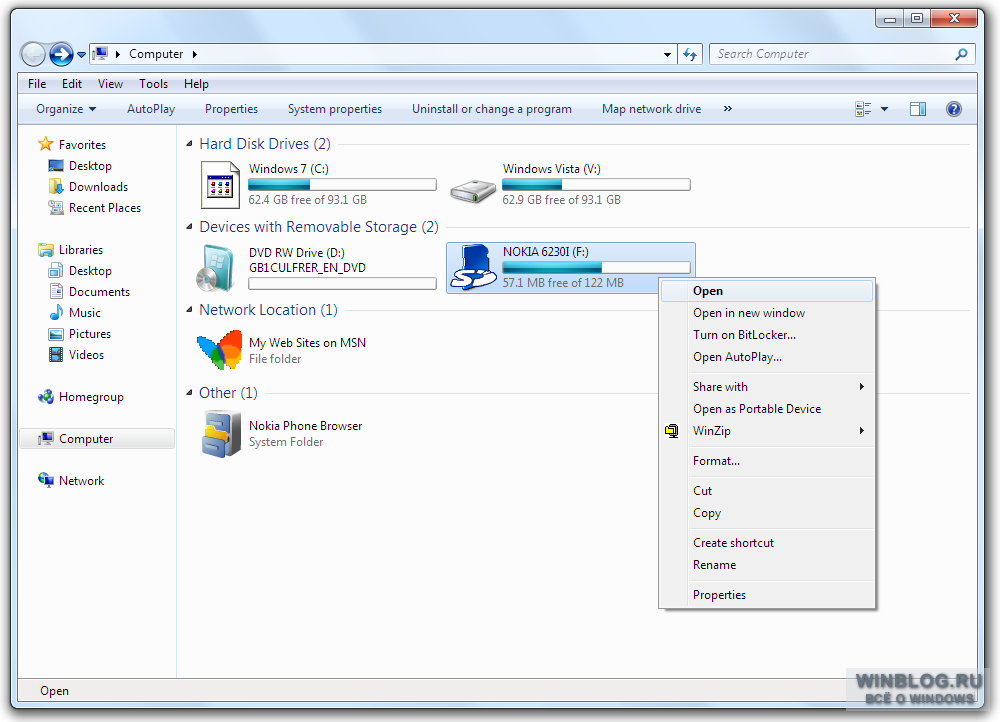Click NOKIA 6230I capacity bar
The height and width of the screenshot is (722, 1000).
pyautogui.click(x=596, y=268)
